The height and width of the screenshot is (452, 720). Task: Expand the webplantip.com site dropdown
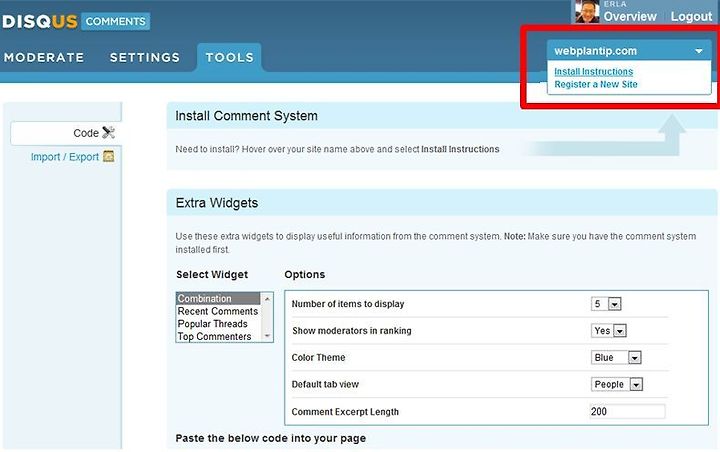pos(629,51)
